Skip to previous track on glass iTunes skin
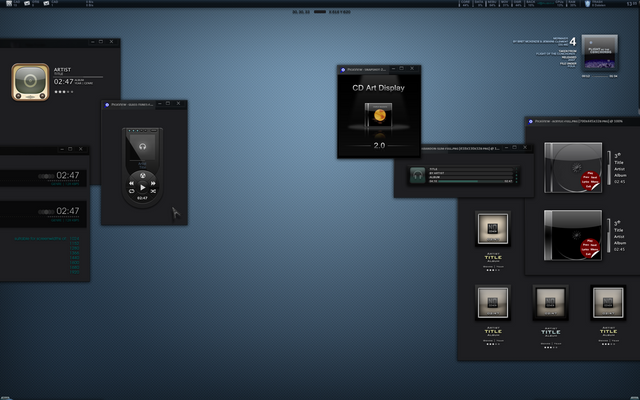This screenshot has width=640, height=400. (x=131, y=184)
